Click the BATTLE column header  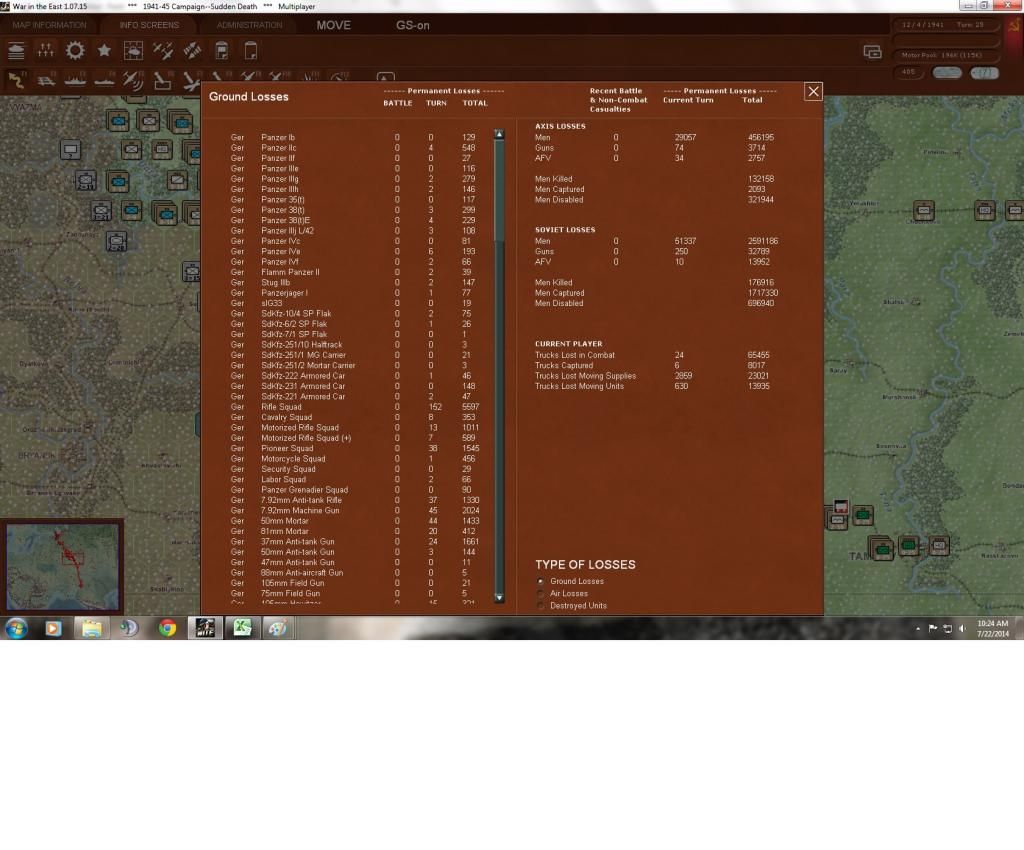click(398, 103)
